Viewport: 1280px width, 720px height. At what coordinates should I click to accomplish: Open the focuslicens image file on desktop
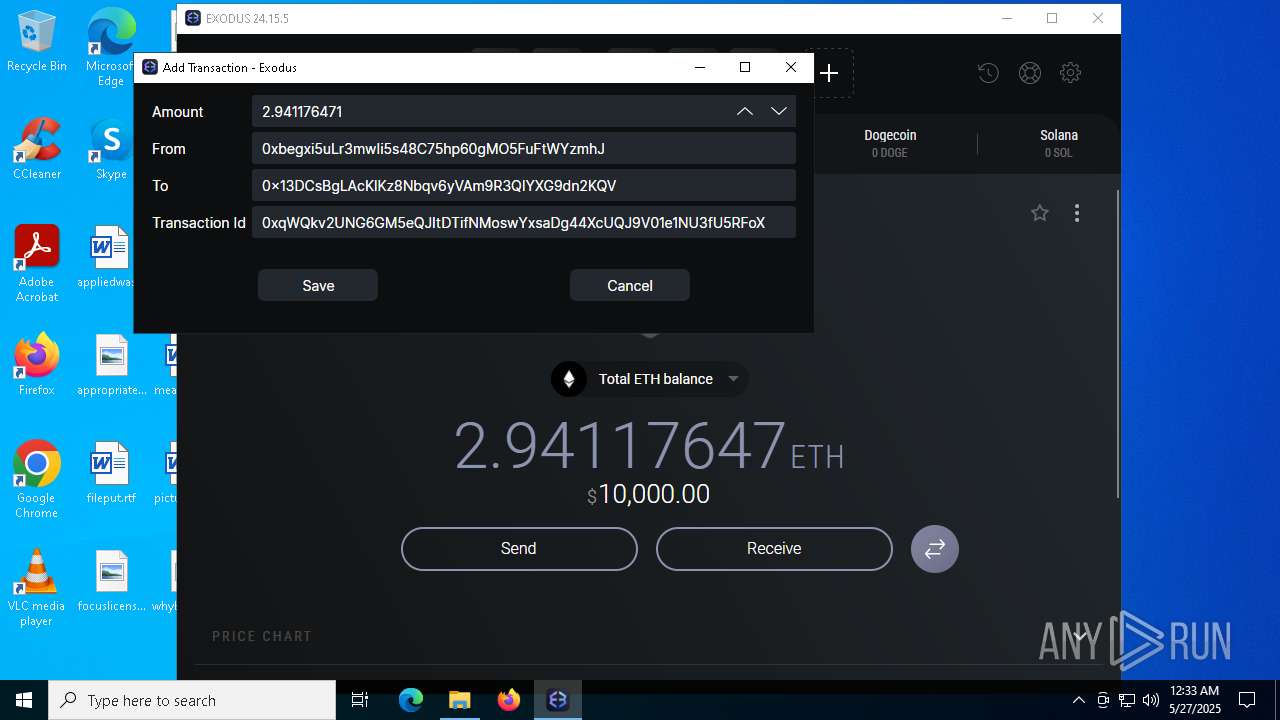[111, 581]
